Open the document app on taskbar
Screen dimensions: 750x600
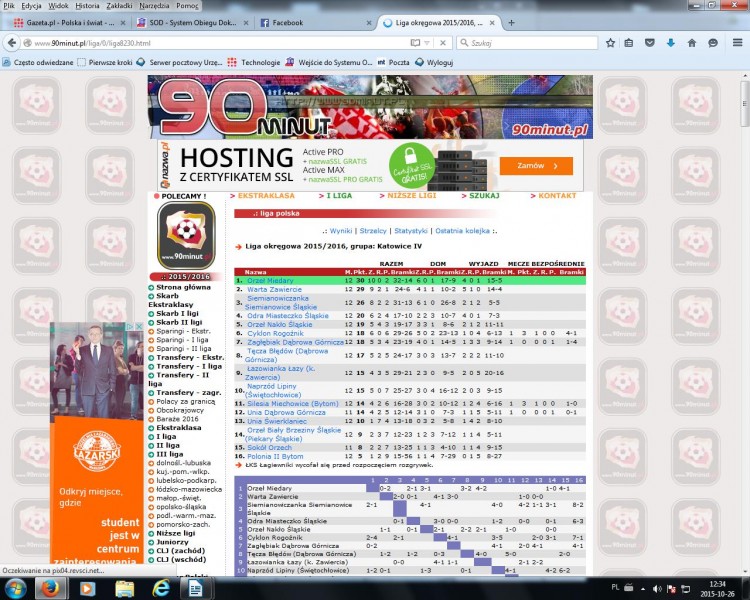pyautogui.click(x=195, y=588)
